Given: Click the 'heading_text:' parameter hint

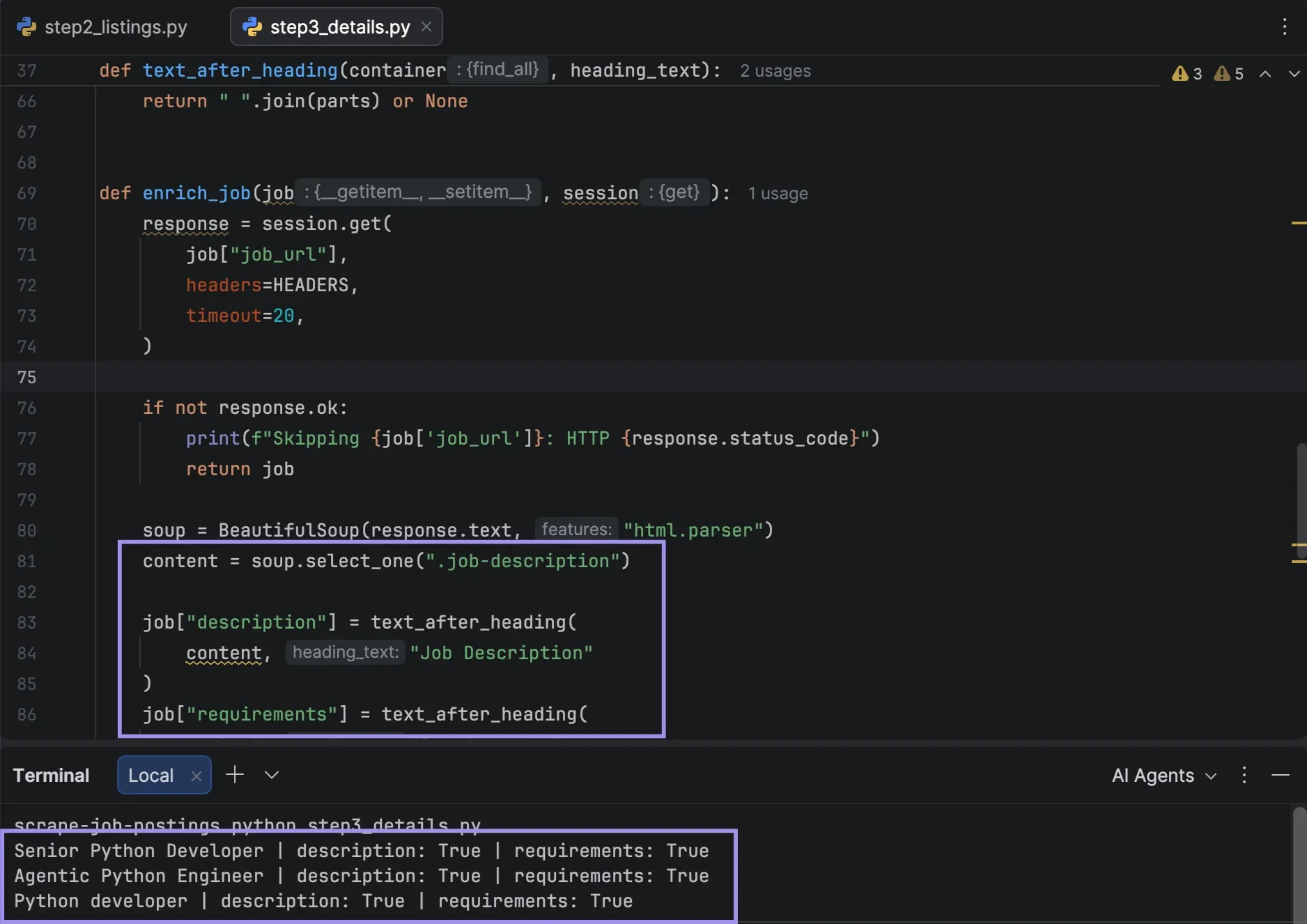Looking at the screenshot, I should [346, 652].
